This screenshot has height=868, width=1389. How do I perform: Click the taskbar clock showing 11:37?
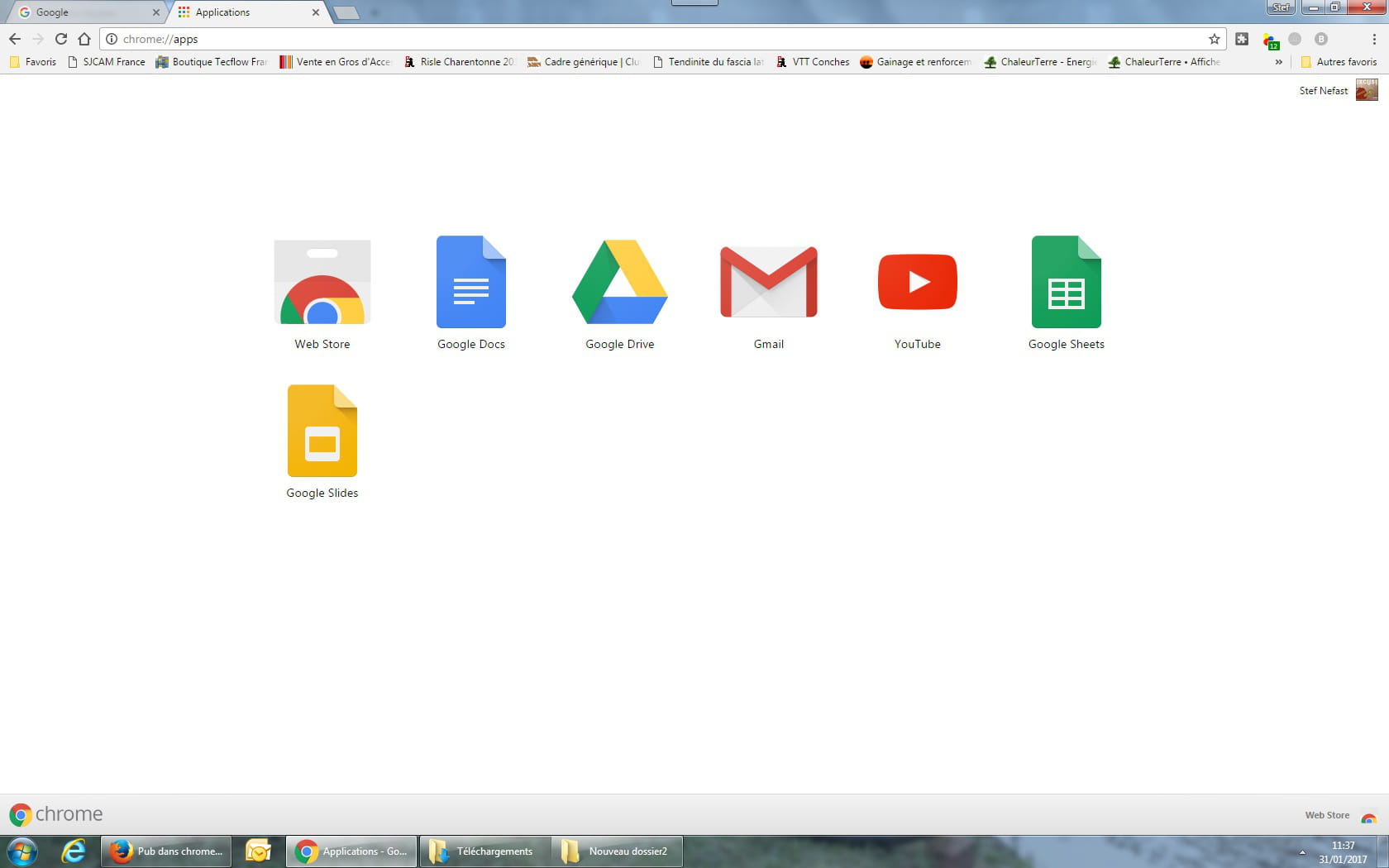pos(1343,852)
